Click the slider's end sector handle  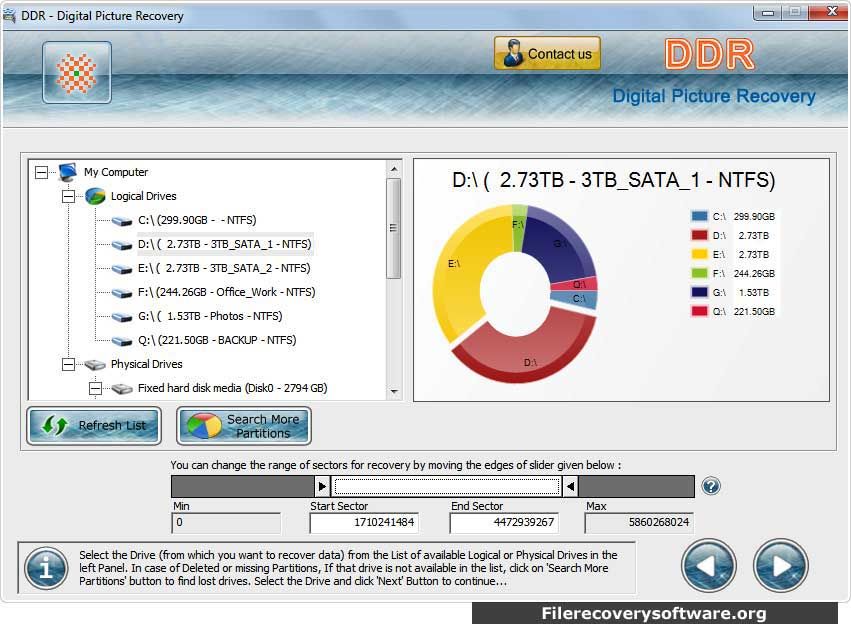point(570,486)
